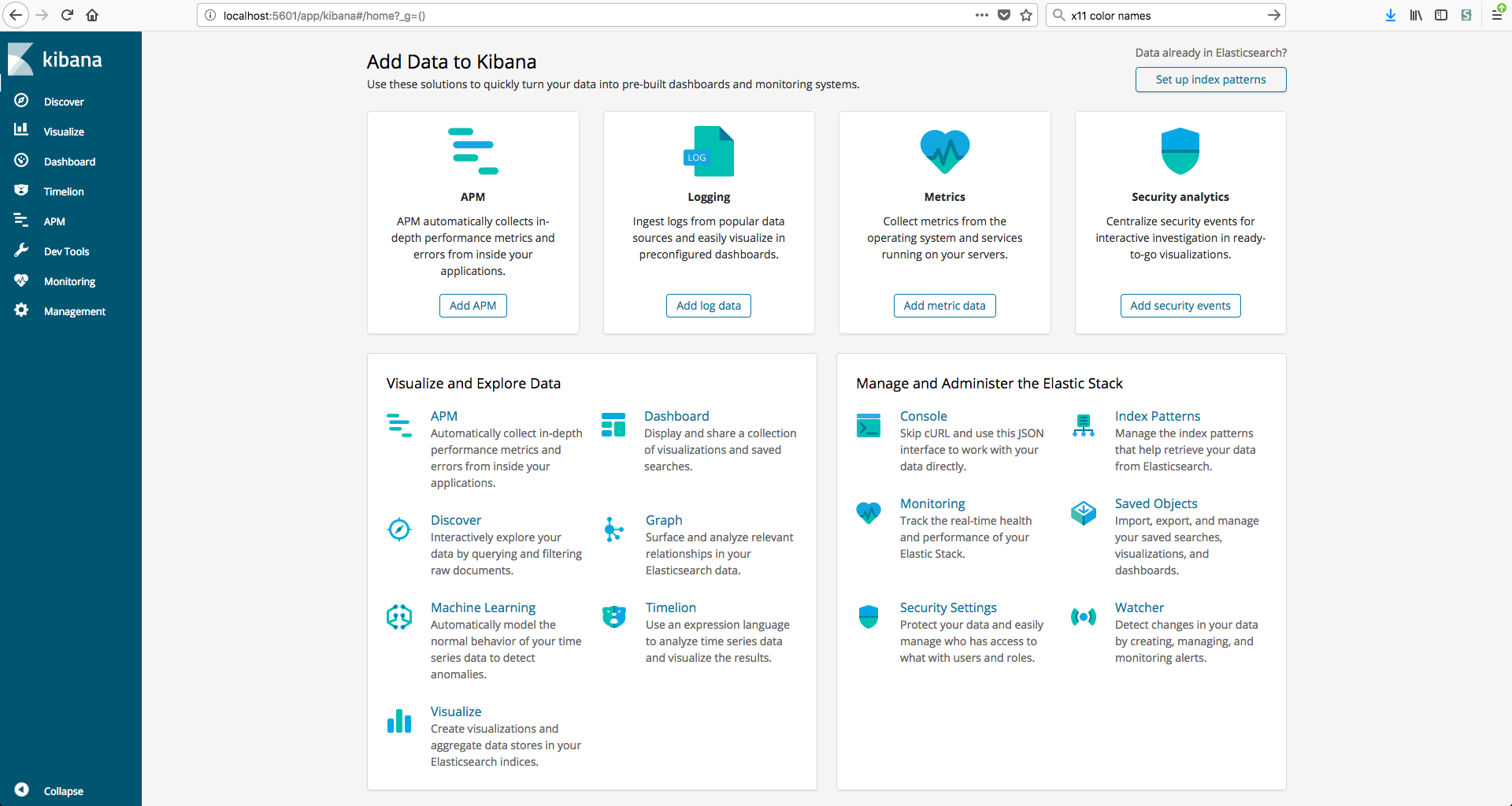
Task: Open the Dashboard sidebar icon
Action: coord(21,161)
